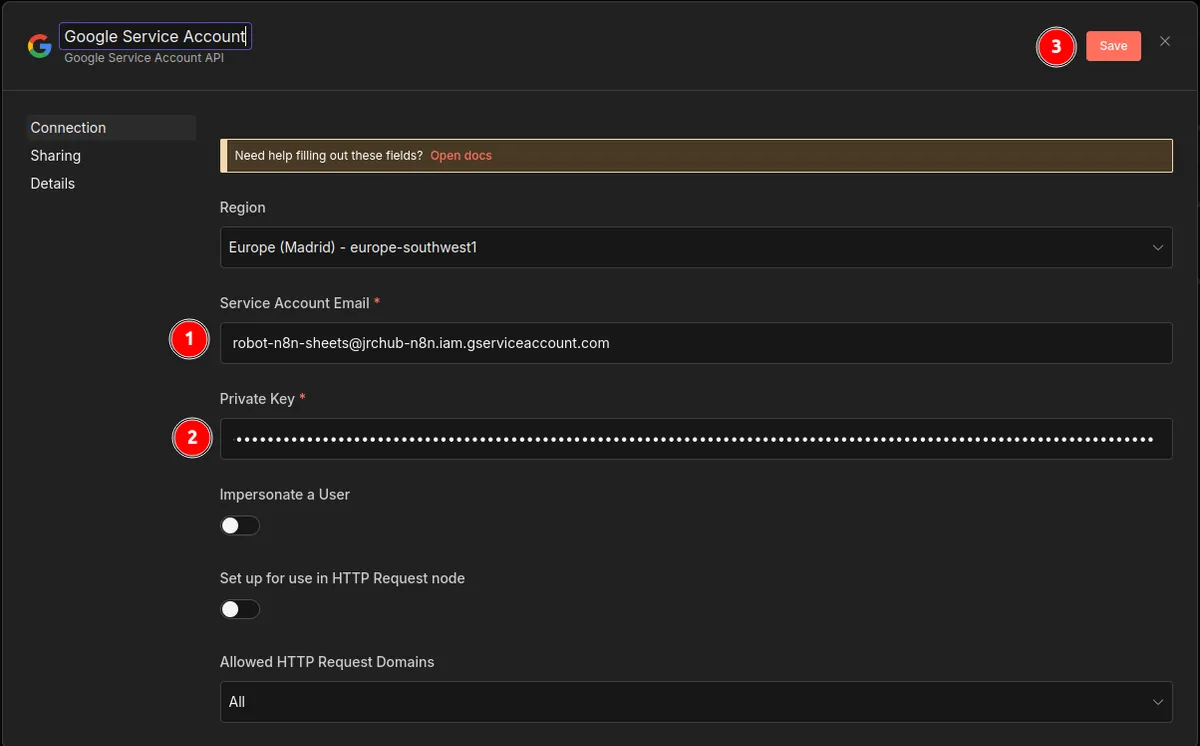Click the 'Impersonate a User' label
The image size is (1200, 746).
pos(285,495)
